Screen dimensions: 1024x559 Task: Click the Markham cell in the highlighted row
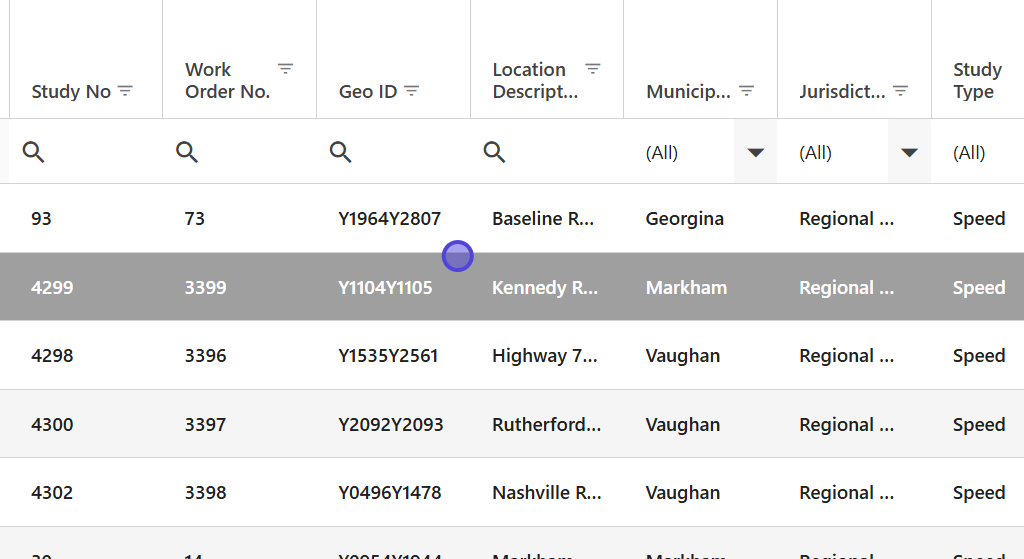click(686, 288)
